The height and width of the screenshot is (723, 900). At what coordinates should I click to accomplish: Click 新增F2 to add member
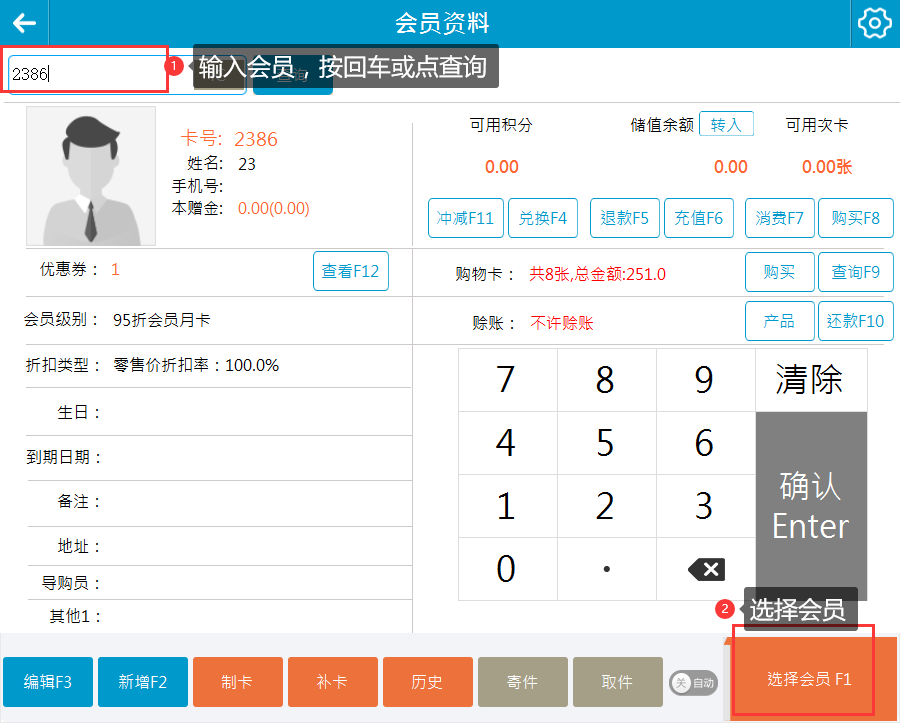click(x=143, y=682)
